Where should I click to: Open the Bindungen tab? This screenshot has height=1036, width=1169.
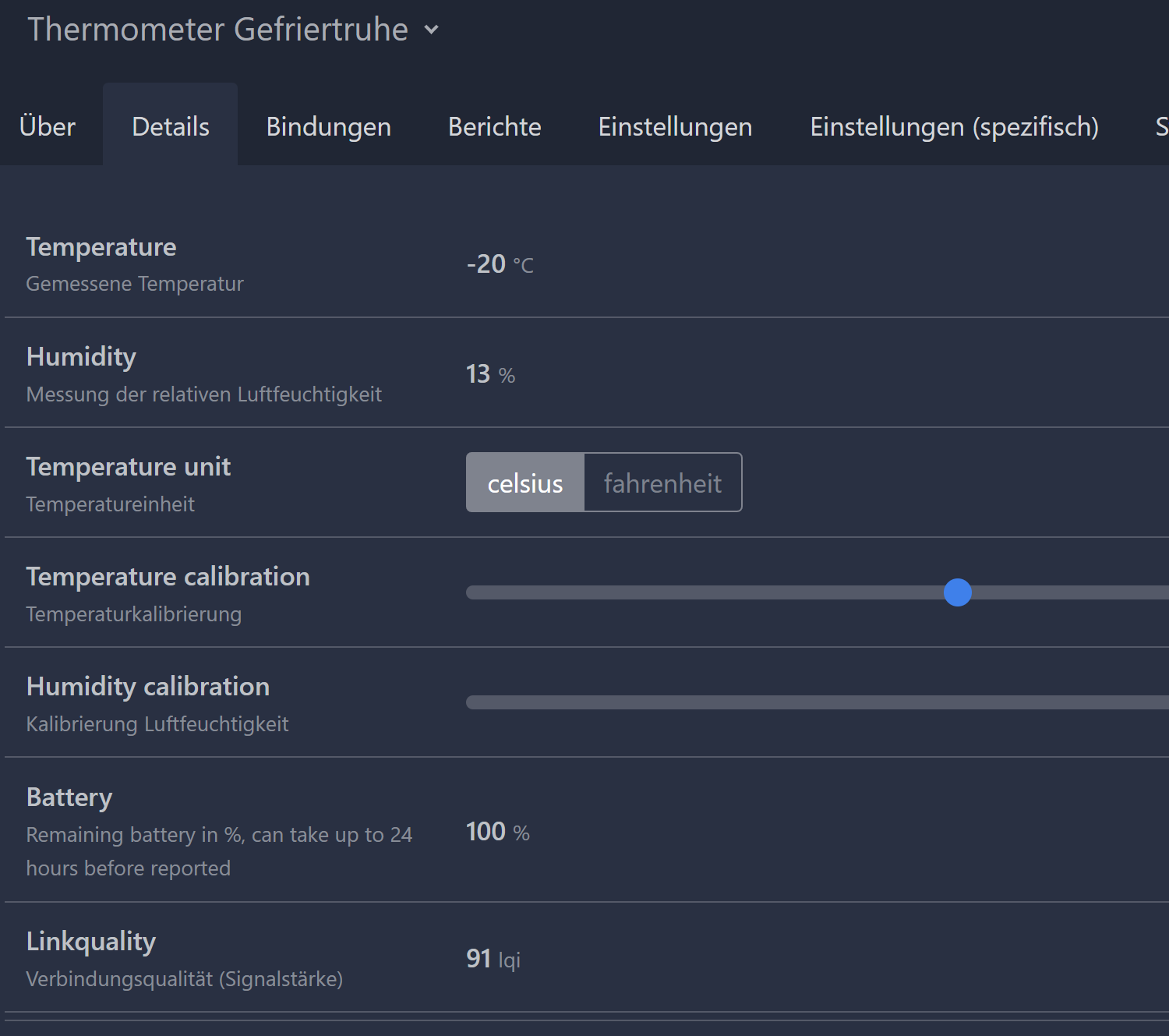pos(328,126)
